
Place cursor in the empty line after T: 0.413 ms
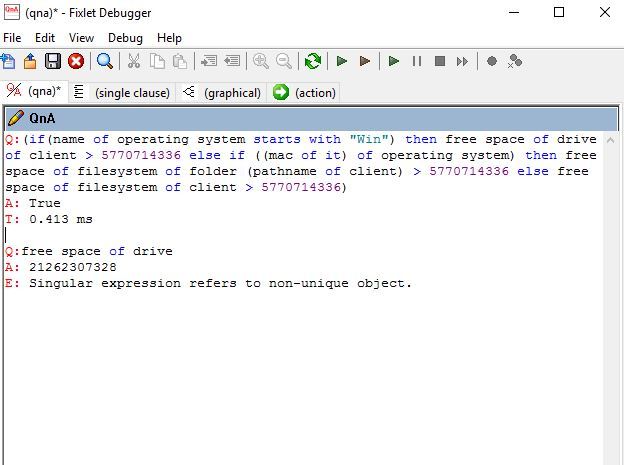(x=302, y=235)
